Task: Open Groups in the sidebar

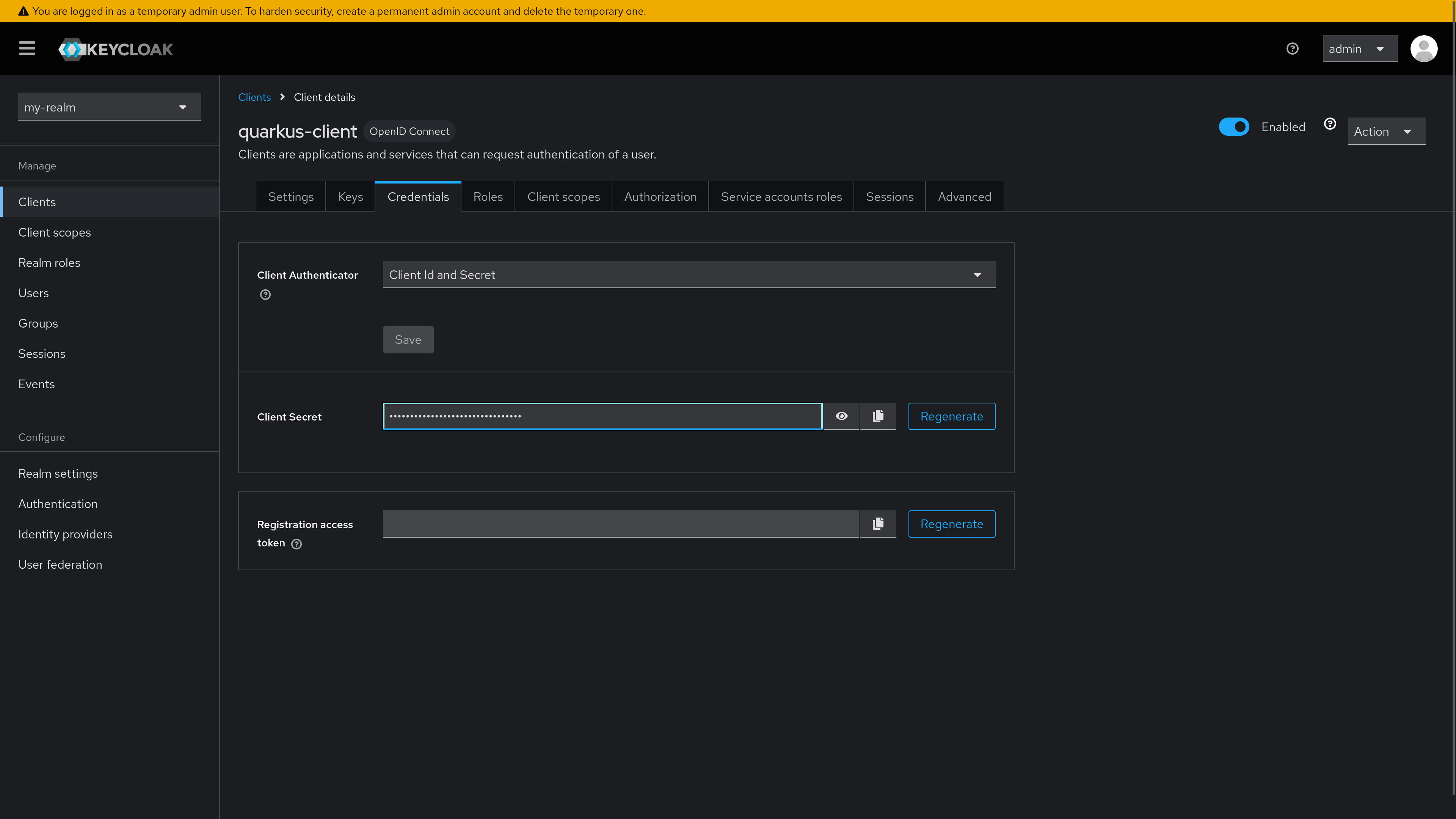Action: click(110, 323)
